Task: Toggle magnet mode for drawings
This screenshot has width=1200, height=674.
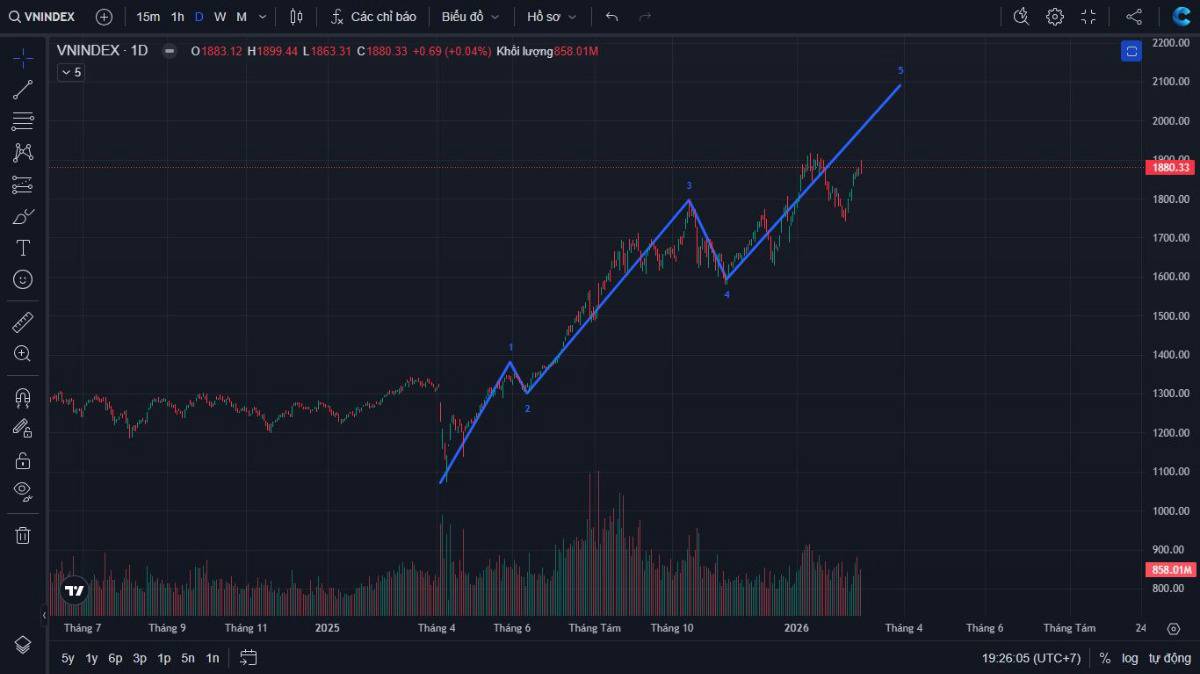Action: point(22,397)
